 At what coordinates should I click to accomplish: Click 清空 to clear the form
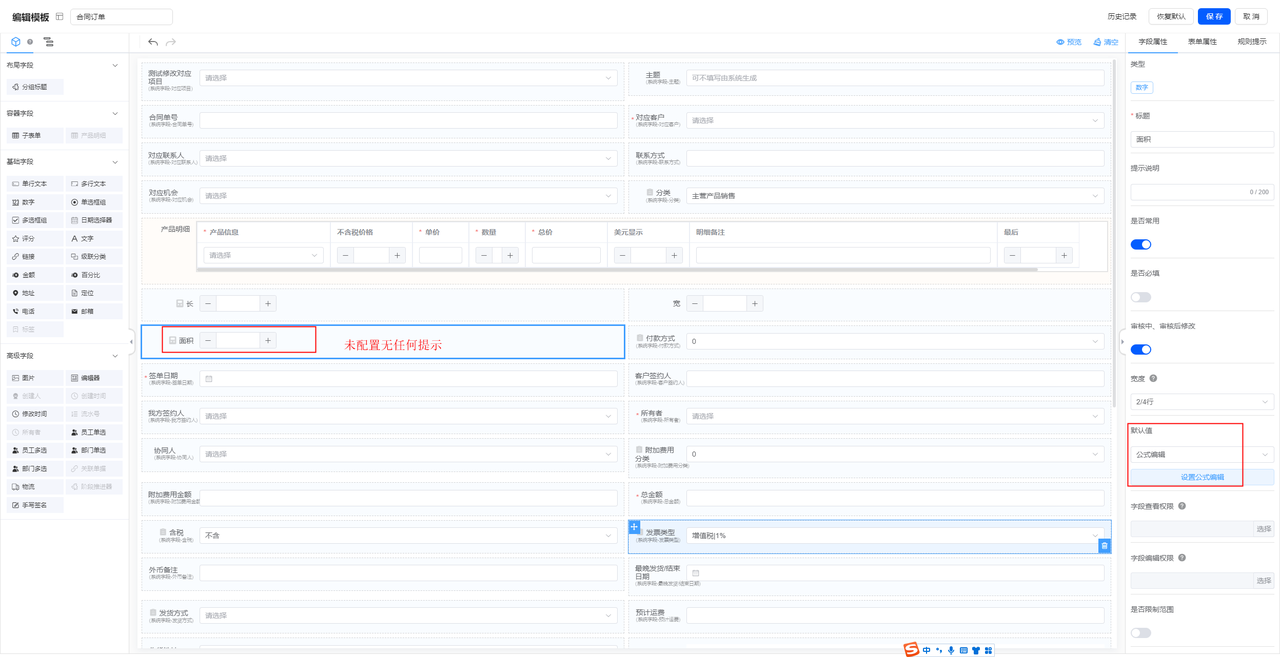coord(1105,42)
